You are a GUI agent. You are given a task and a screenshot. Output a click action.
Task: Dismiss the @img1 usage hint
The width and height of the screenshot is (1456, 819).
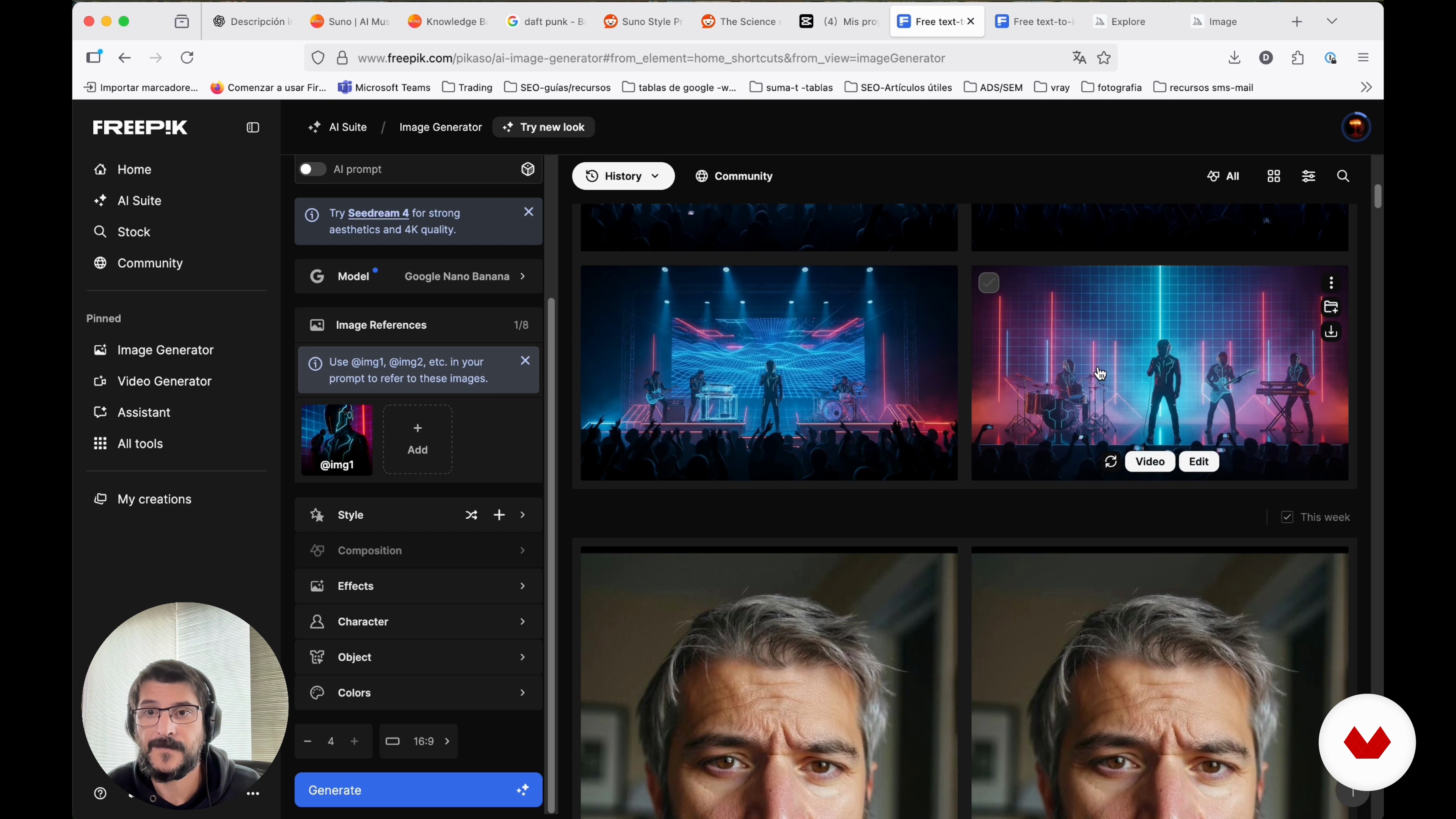click(x=525, y=361)
